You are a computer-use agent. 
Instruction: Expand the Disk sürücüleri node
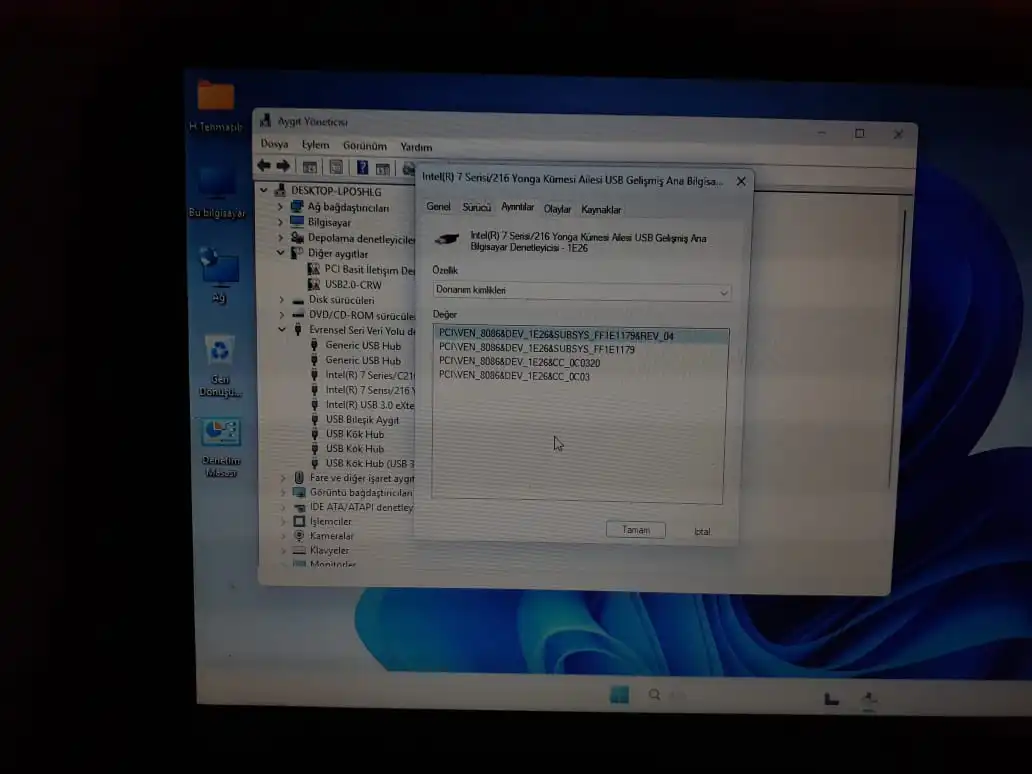point(282,299)
